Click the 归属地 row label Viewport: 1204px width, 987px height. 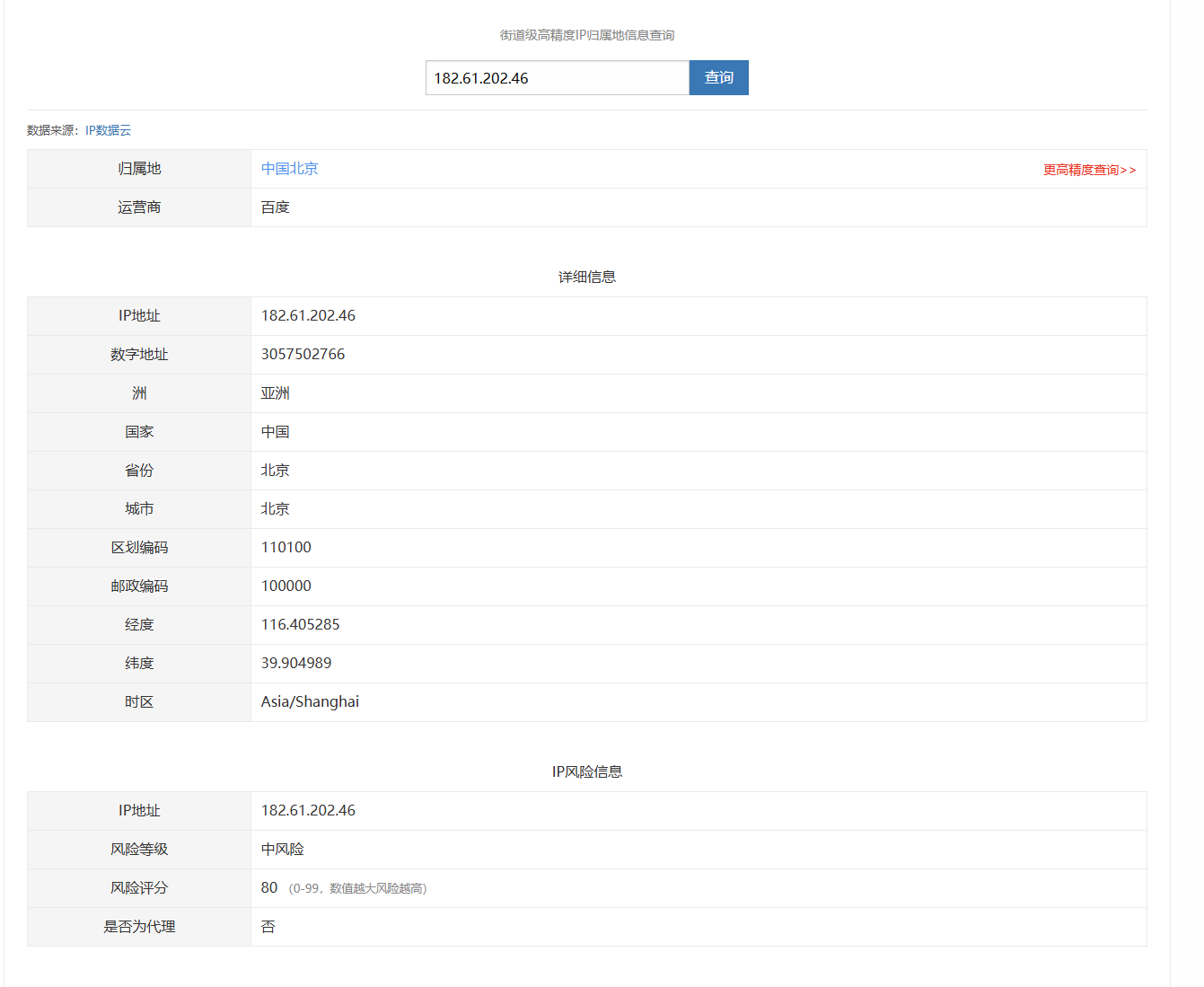click(139, 169)
